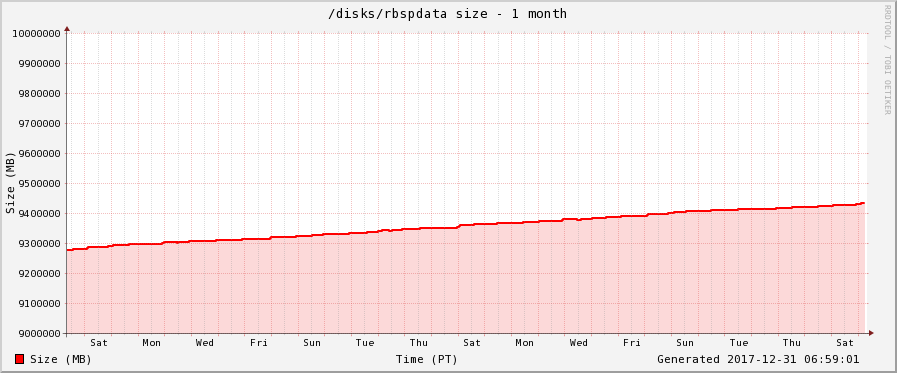
Task: Click the first 'Fri' x-axis label
Action: 259,343
